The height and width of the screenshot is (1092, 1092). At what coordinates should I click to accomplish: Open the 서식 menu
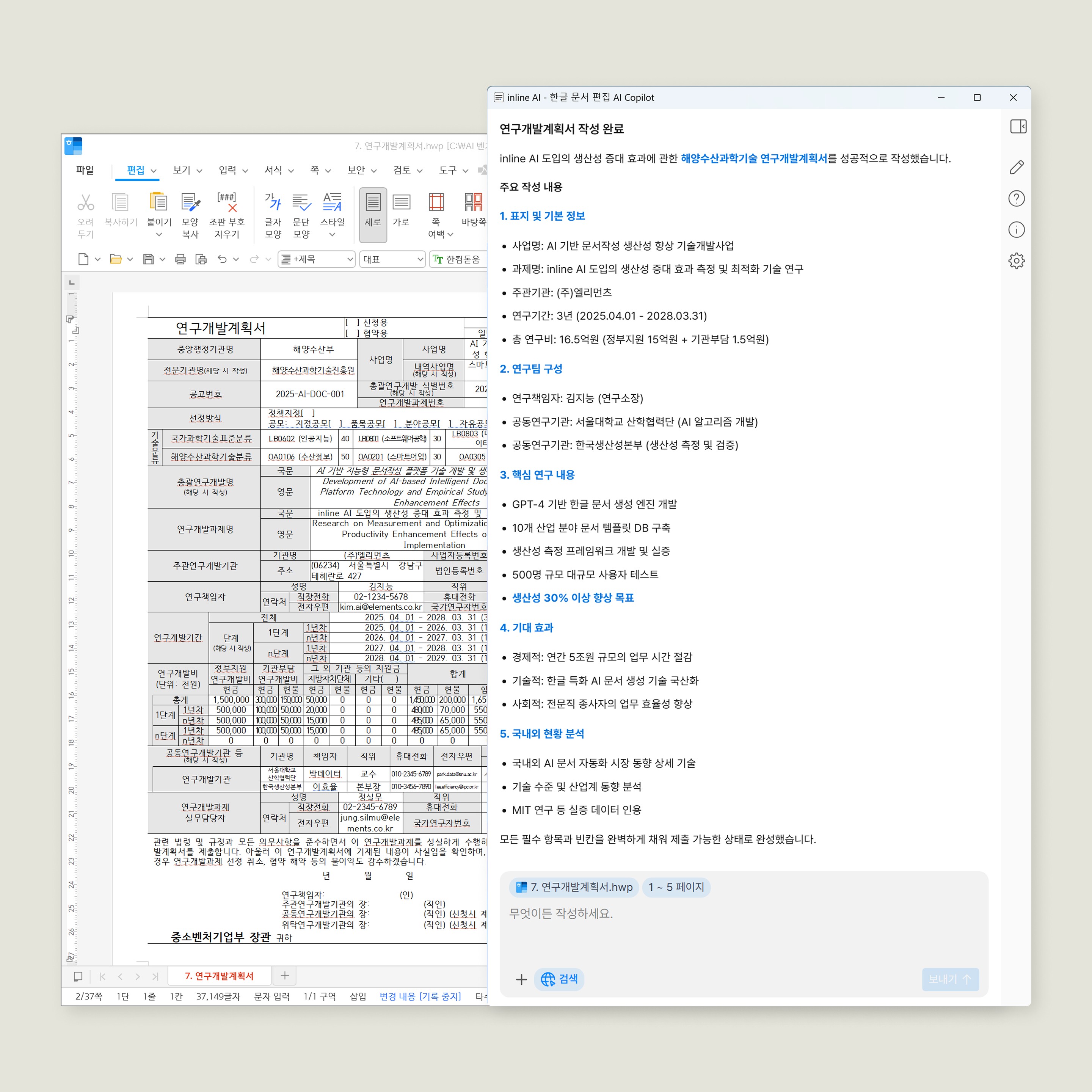pyautogui.click(x=279, y=170)
